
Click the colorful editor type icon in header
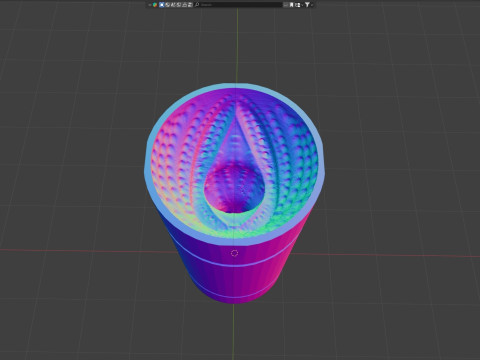pos(155,5)
